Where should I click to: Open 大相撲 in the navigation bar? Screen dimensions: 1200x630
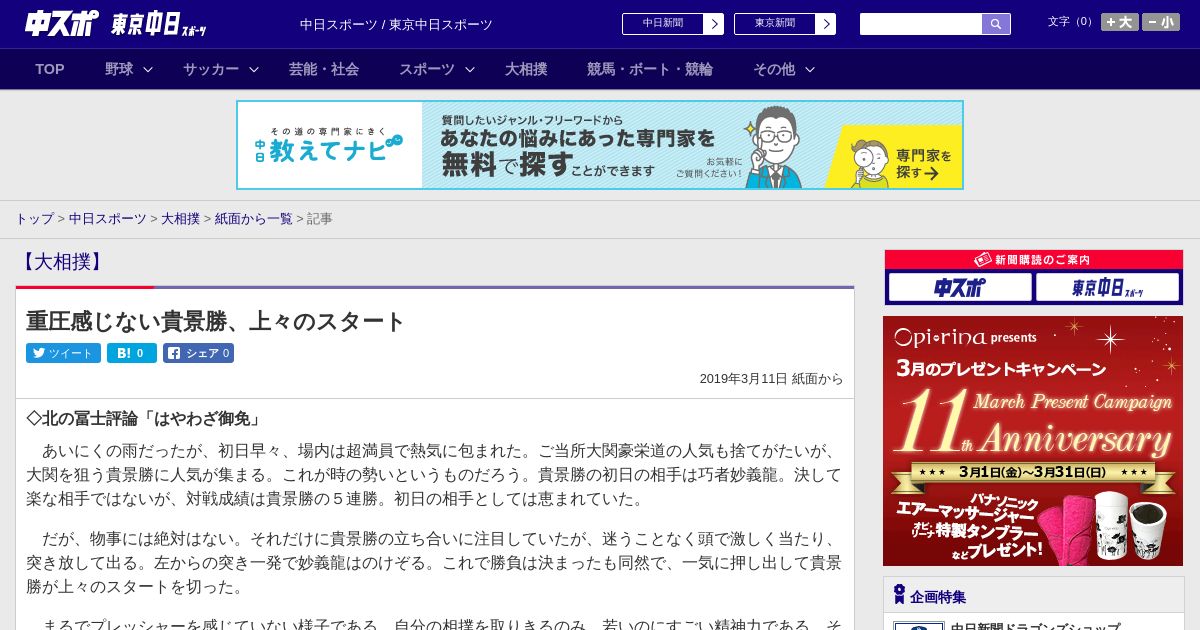click(x=526, y=69)
